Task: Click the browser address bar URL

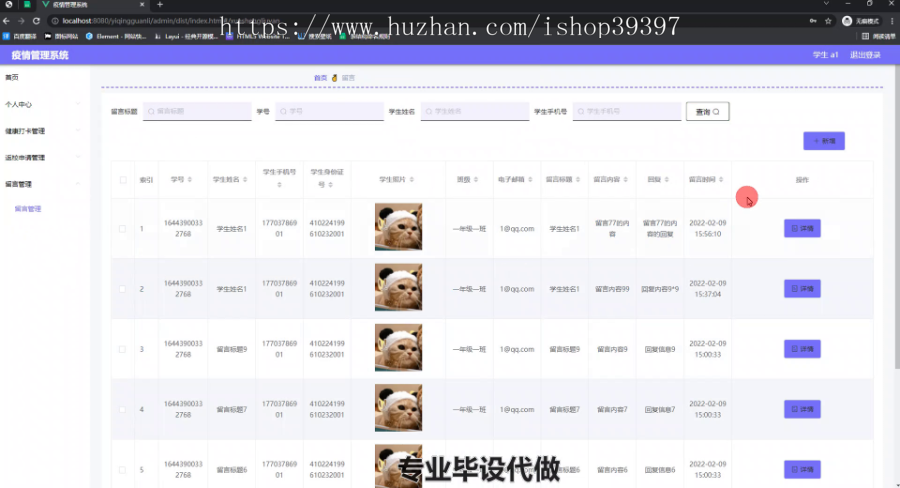Action: coord(172,21)
